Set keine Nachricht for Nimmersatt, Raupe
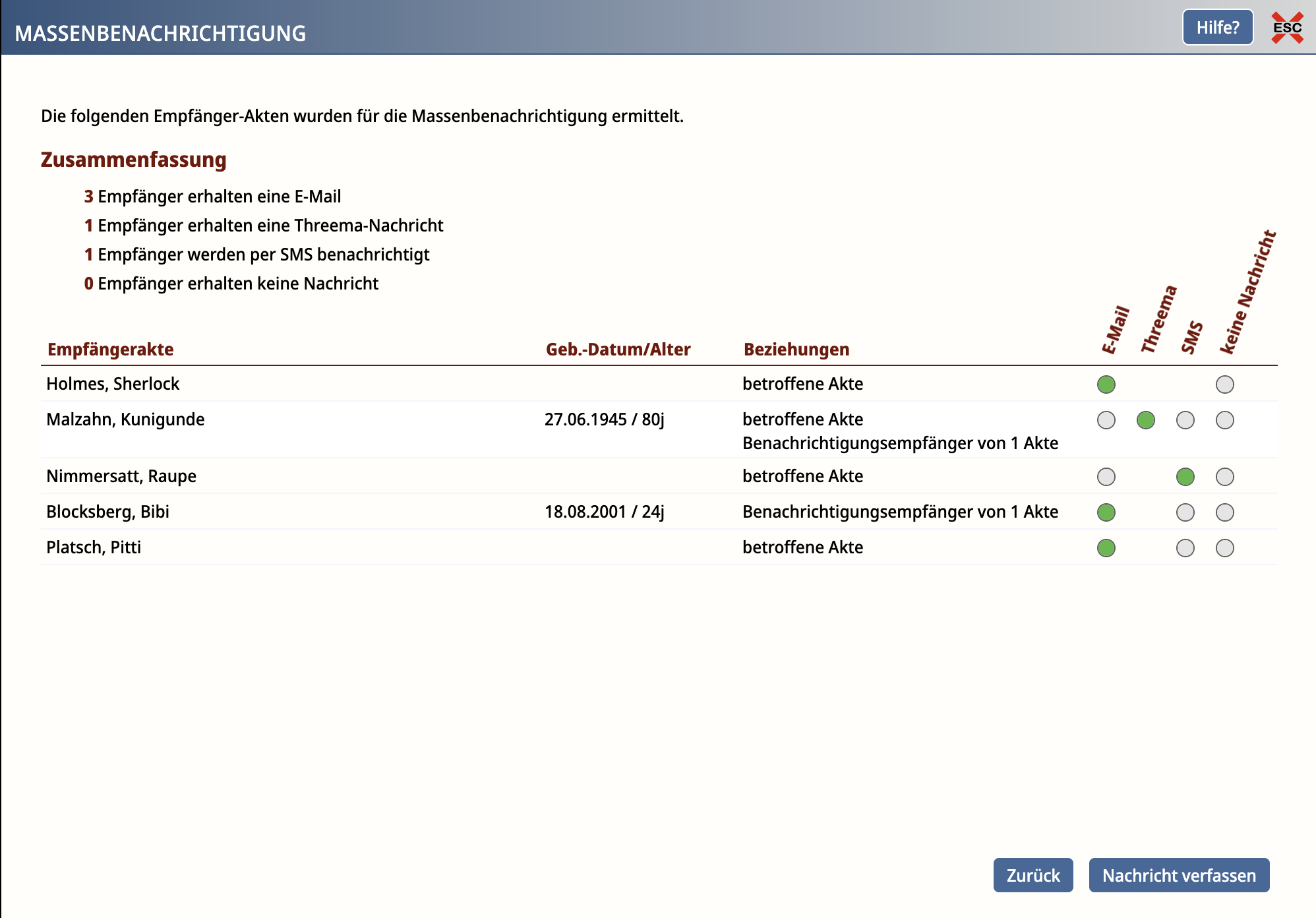Image resolution: width=1316 pixels, height=918 pixels. point(1224,477)
